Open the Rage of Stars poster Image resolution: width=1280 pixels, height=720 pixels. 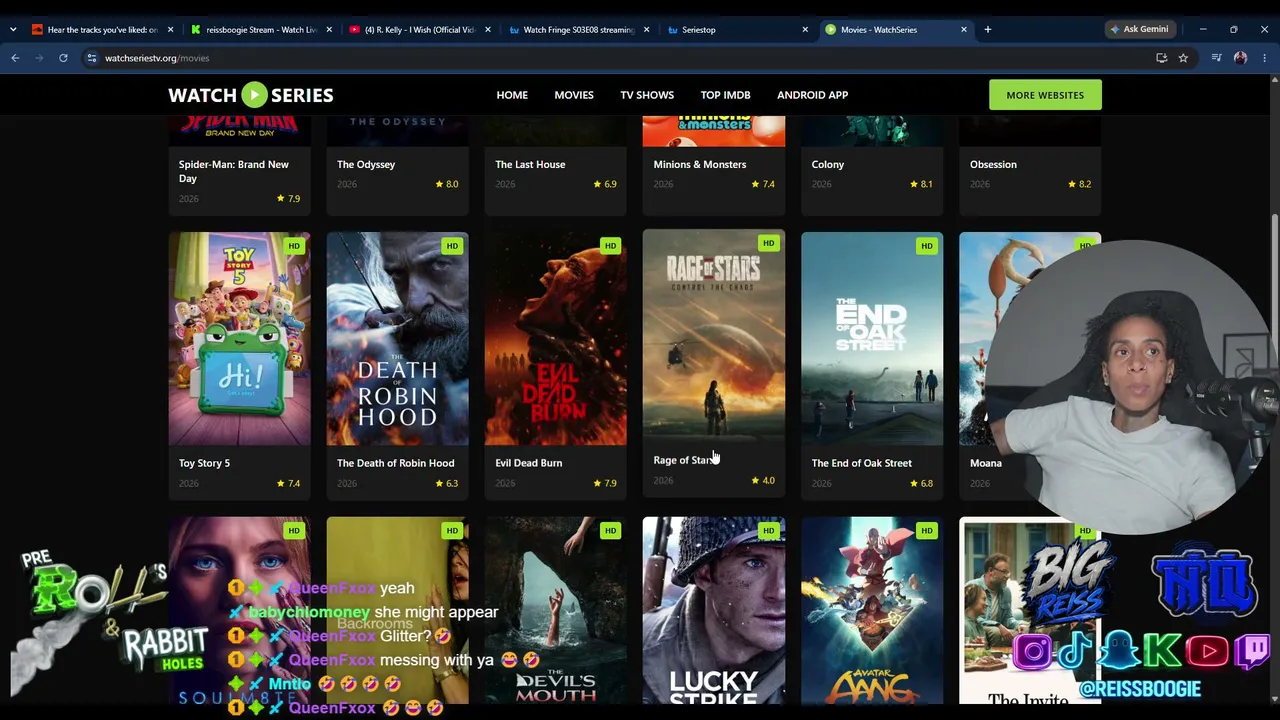[x=714, y=336]
